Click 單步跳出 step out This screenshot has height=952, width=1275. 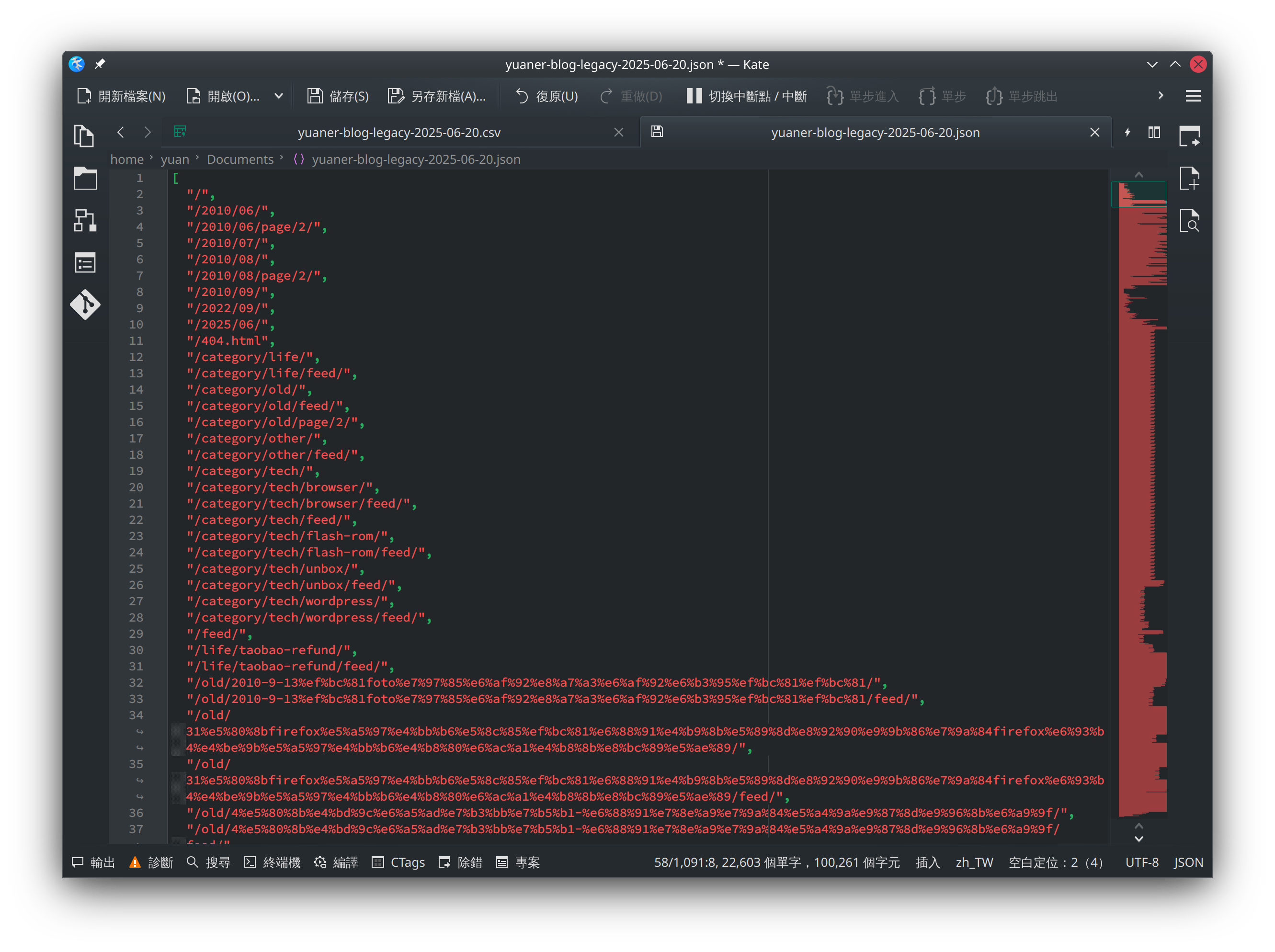pos(1021,96)
